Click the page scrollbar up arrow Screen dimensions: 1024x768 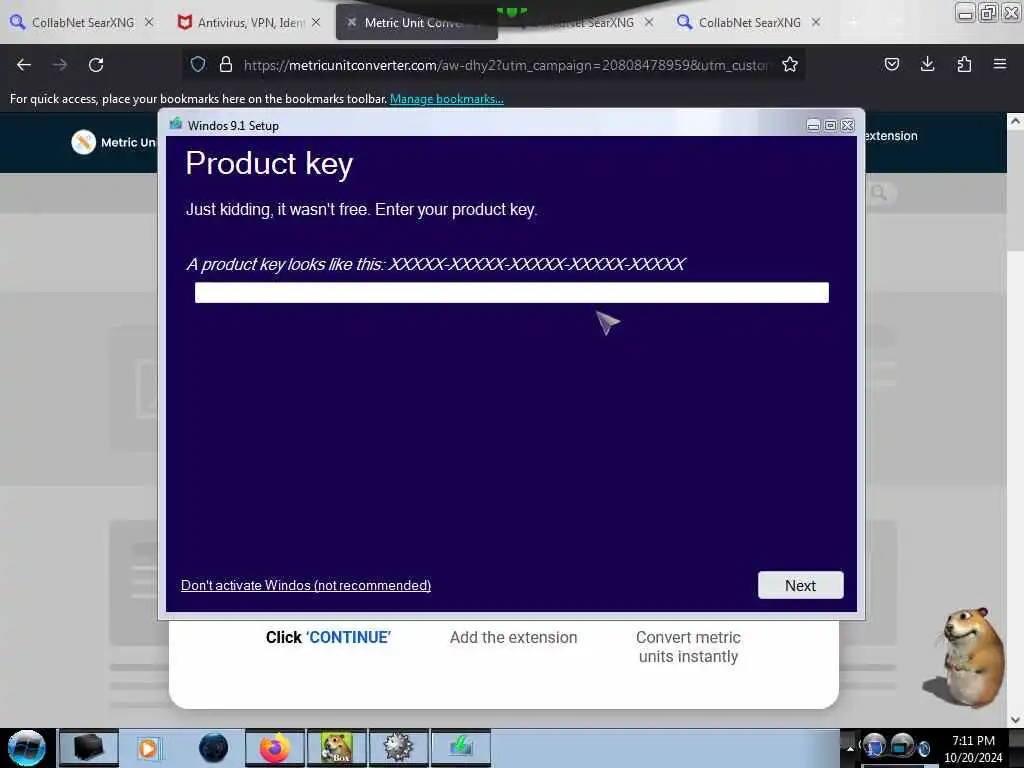pos(1015,121)
